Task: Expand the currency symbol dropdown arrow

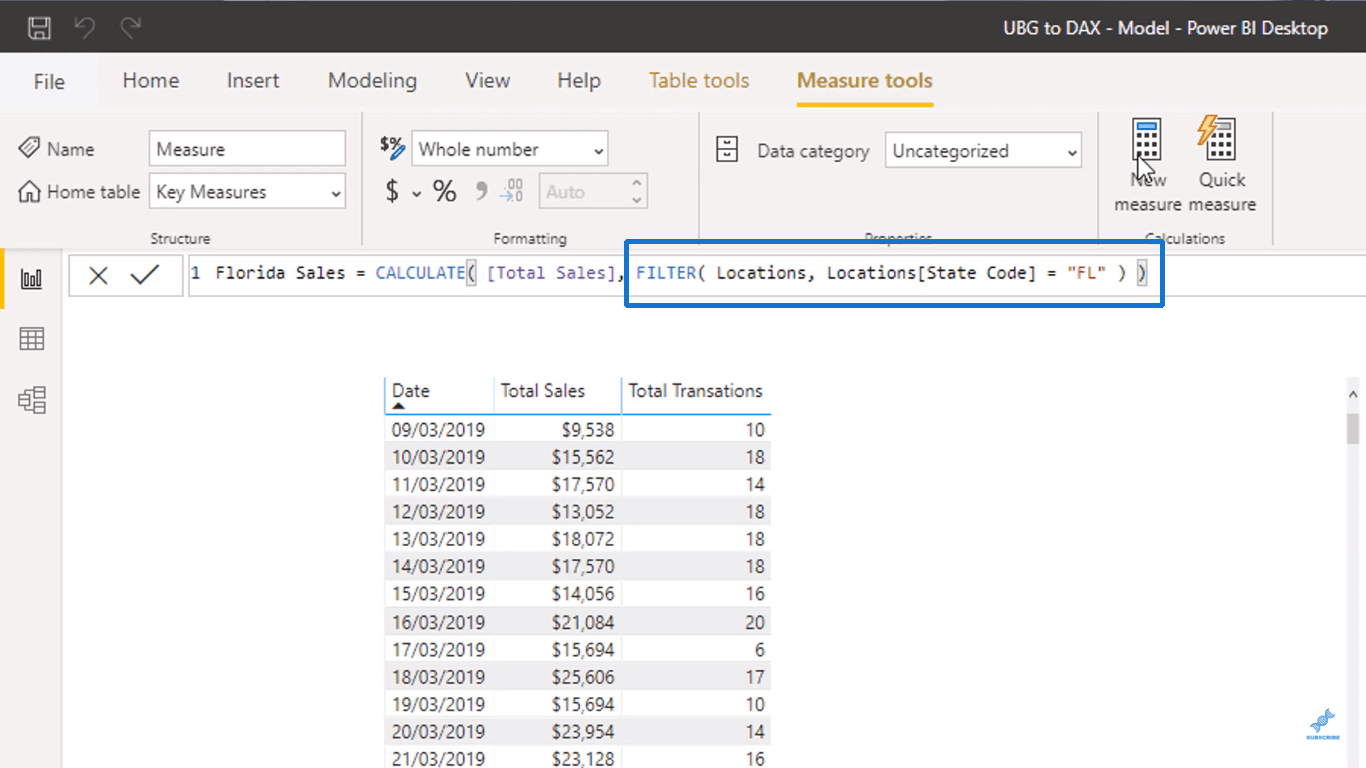Action: [416, 193]
